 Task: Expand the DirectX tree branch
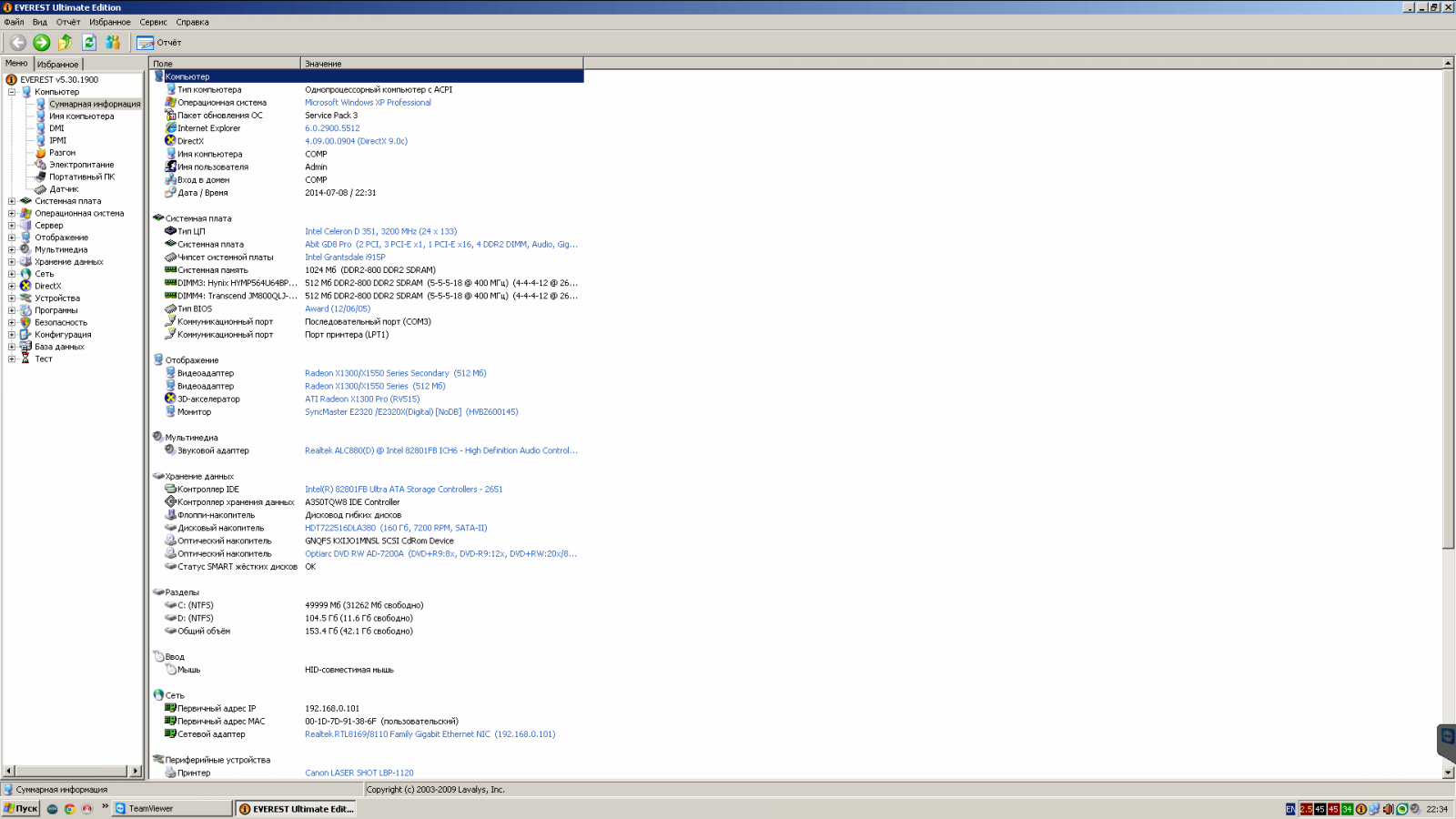(x=12, y=286)
